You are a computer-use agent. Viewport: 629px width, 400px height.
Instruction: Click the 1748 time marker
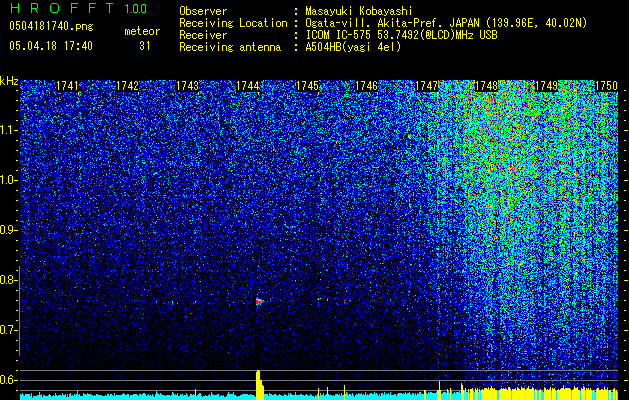tap(486, 86)
